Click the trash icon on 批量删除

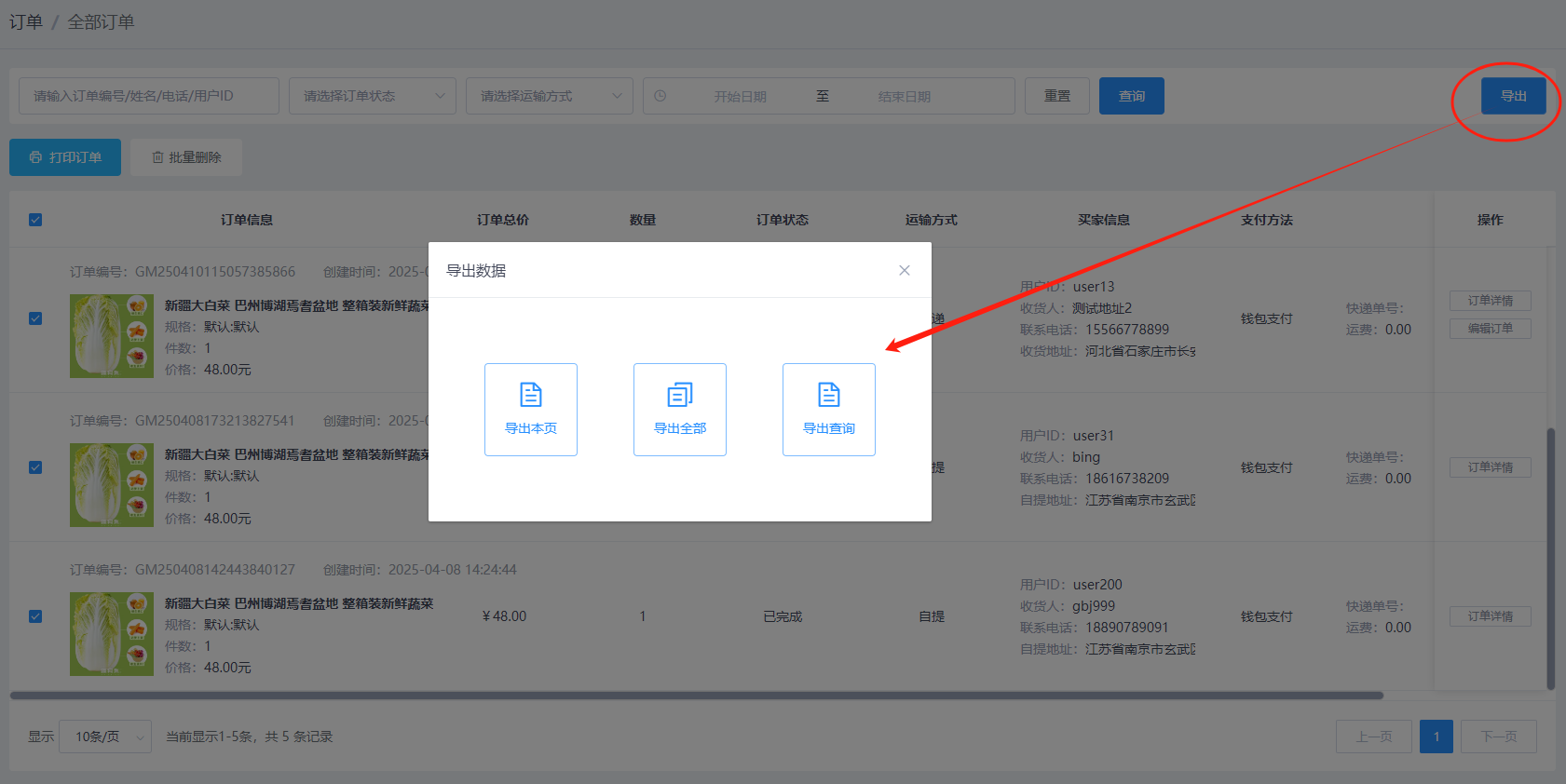coord(157,157)
